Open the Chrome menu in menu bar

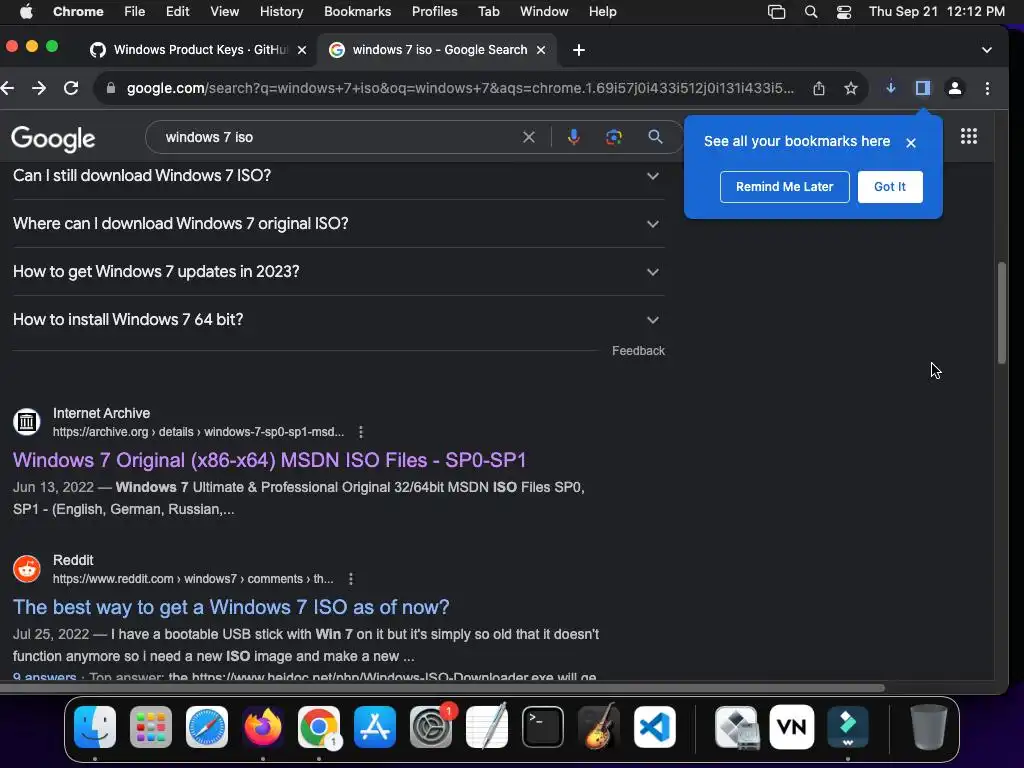pyautogui.click(x=78, y=12)
